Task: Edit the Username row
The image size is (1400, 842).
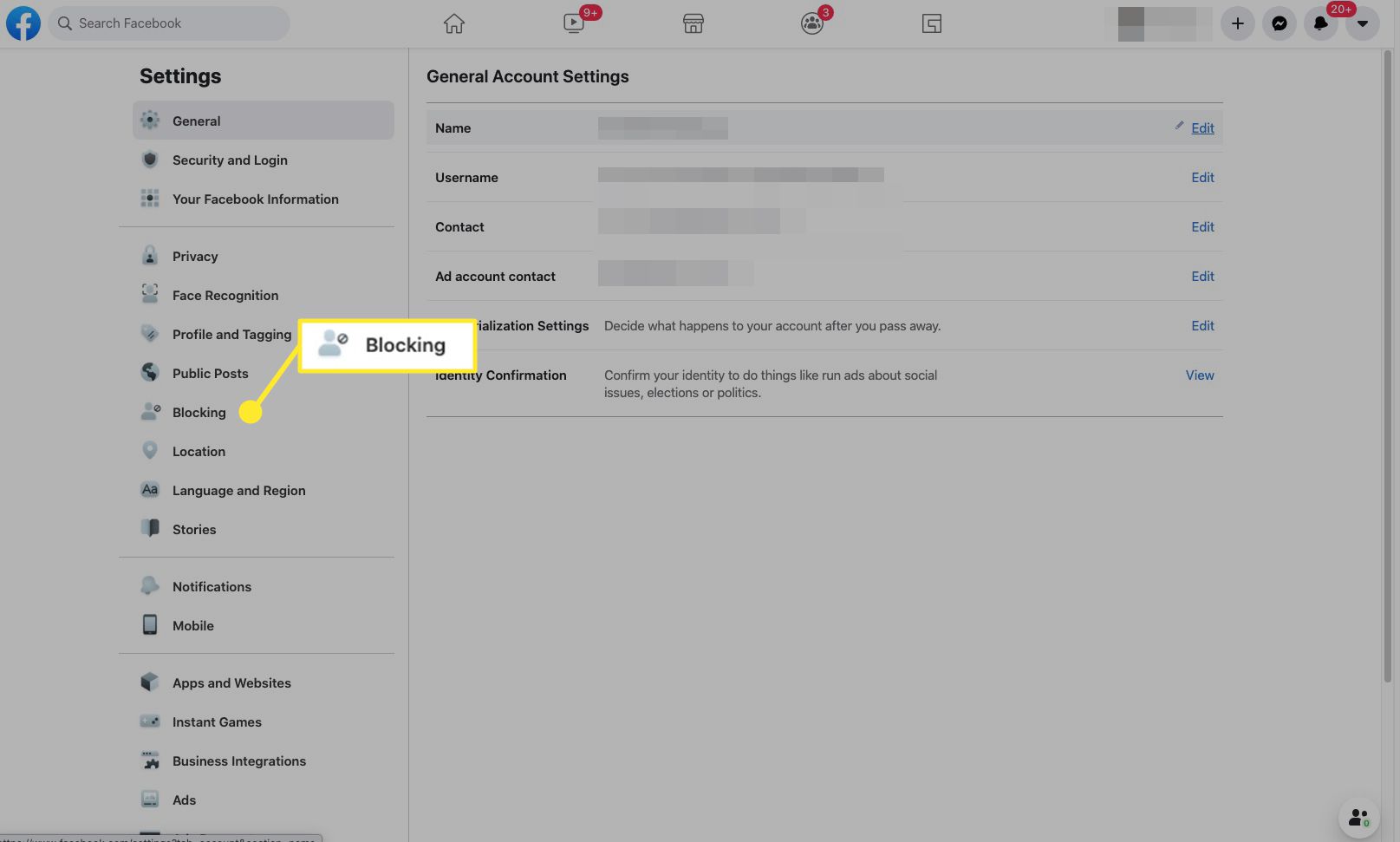Action: 1202,177
